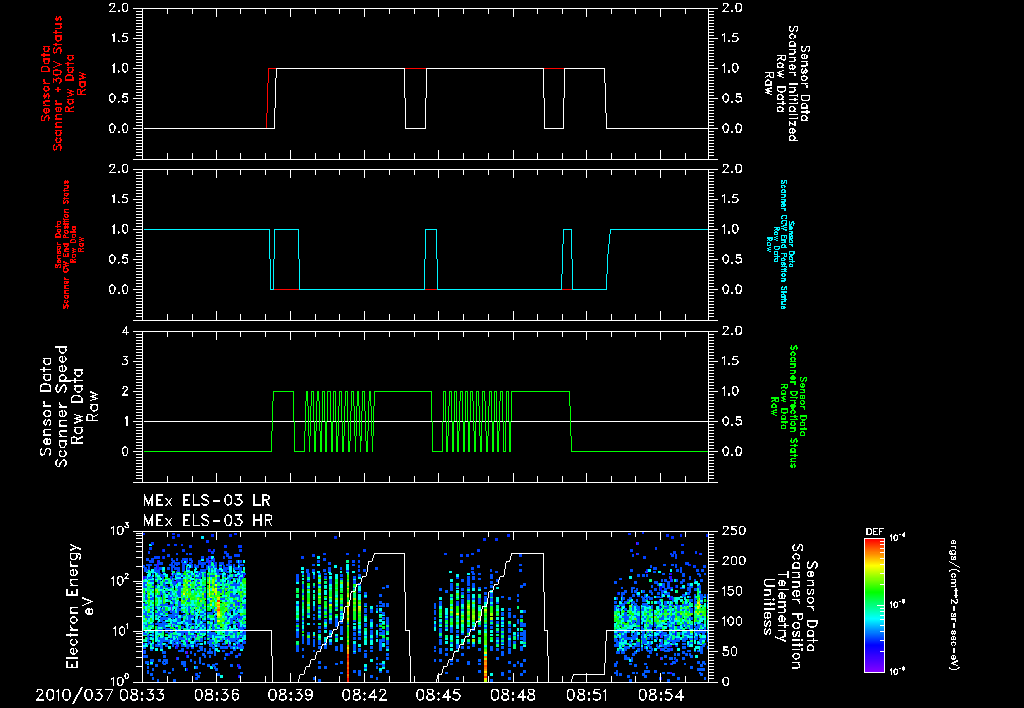Click the "08:36" time tick label
Screen dimensions: 1024x708
[217, 695]
